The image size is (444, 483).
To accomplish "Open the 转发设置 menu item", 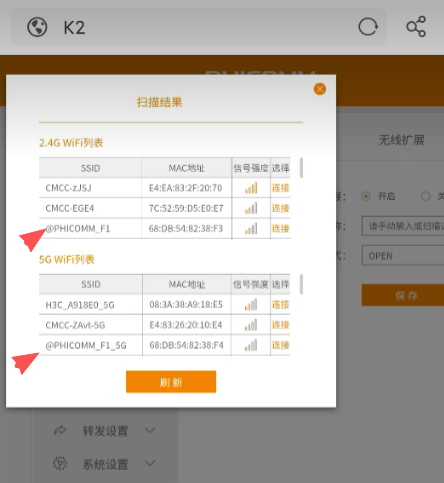I will pos(105,431).
